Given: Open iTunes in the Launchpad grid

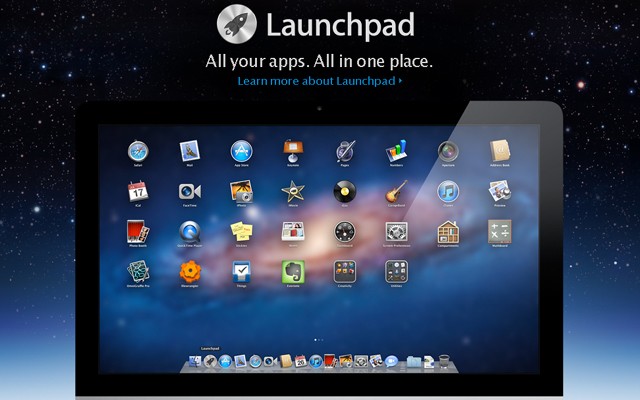Looking at the screenshot, I should tap(448, 191).
